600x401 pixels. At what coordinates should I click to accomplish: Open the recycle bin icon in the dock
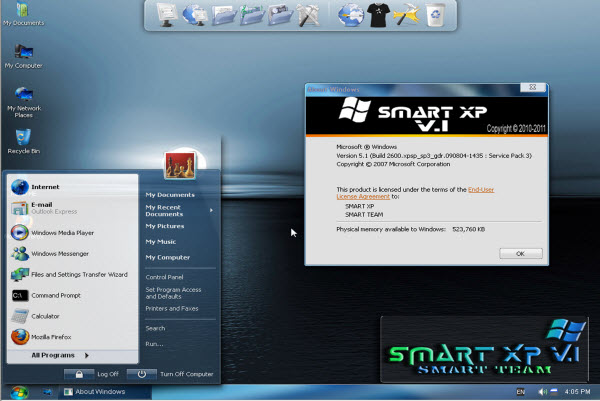435,15
